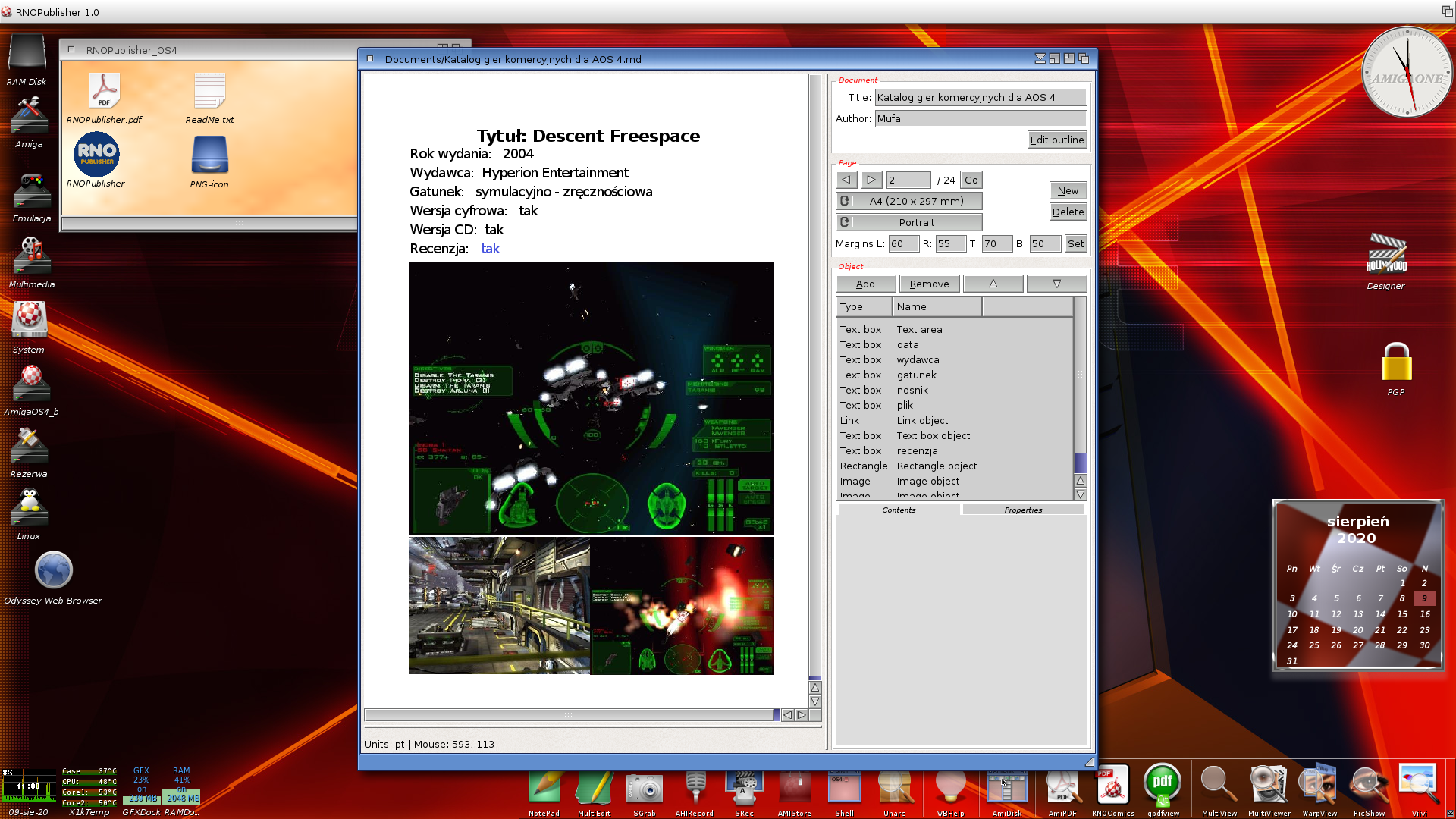Image resolution: width=1456 pixels, height=819 pixels.
Task: Select the 'wydawca' text box object
Action: coord(955,359)
